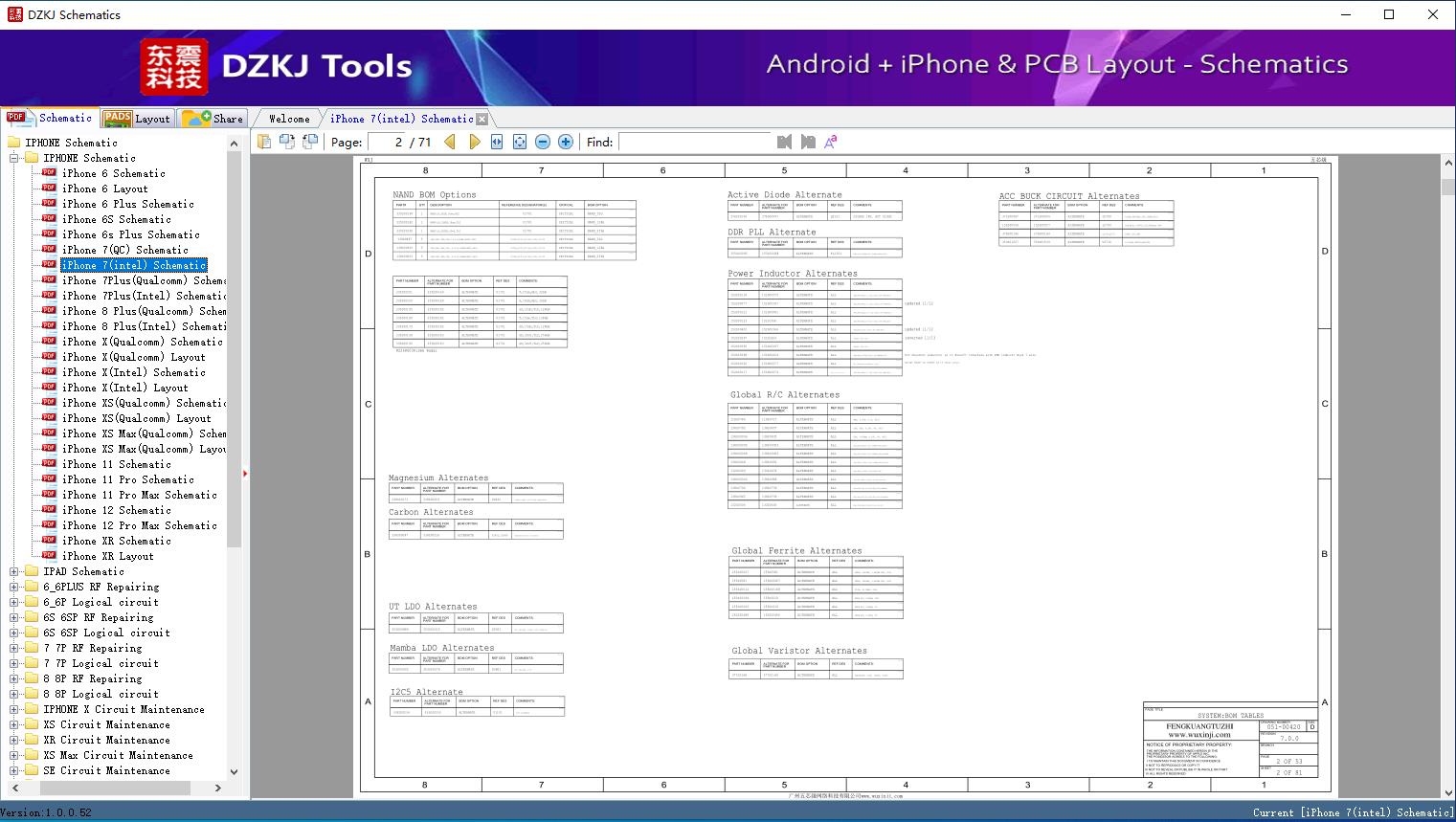
Task: Open iPhone XS(Qualcomm) Layout
Action: pos(137,418)
